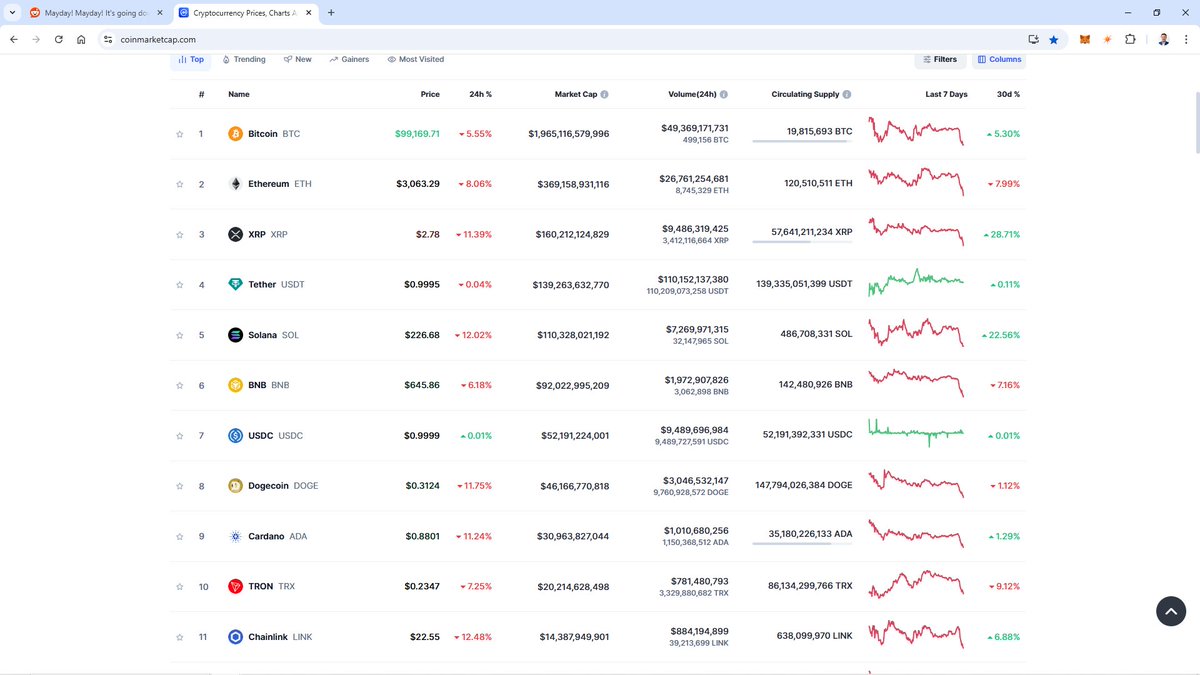Open the Ethereum name link
This screenshot has width=1200, height=675.
click(x=268, y=184)
